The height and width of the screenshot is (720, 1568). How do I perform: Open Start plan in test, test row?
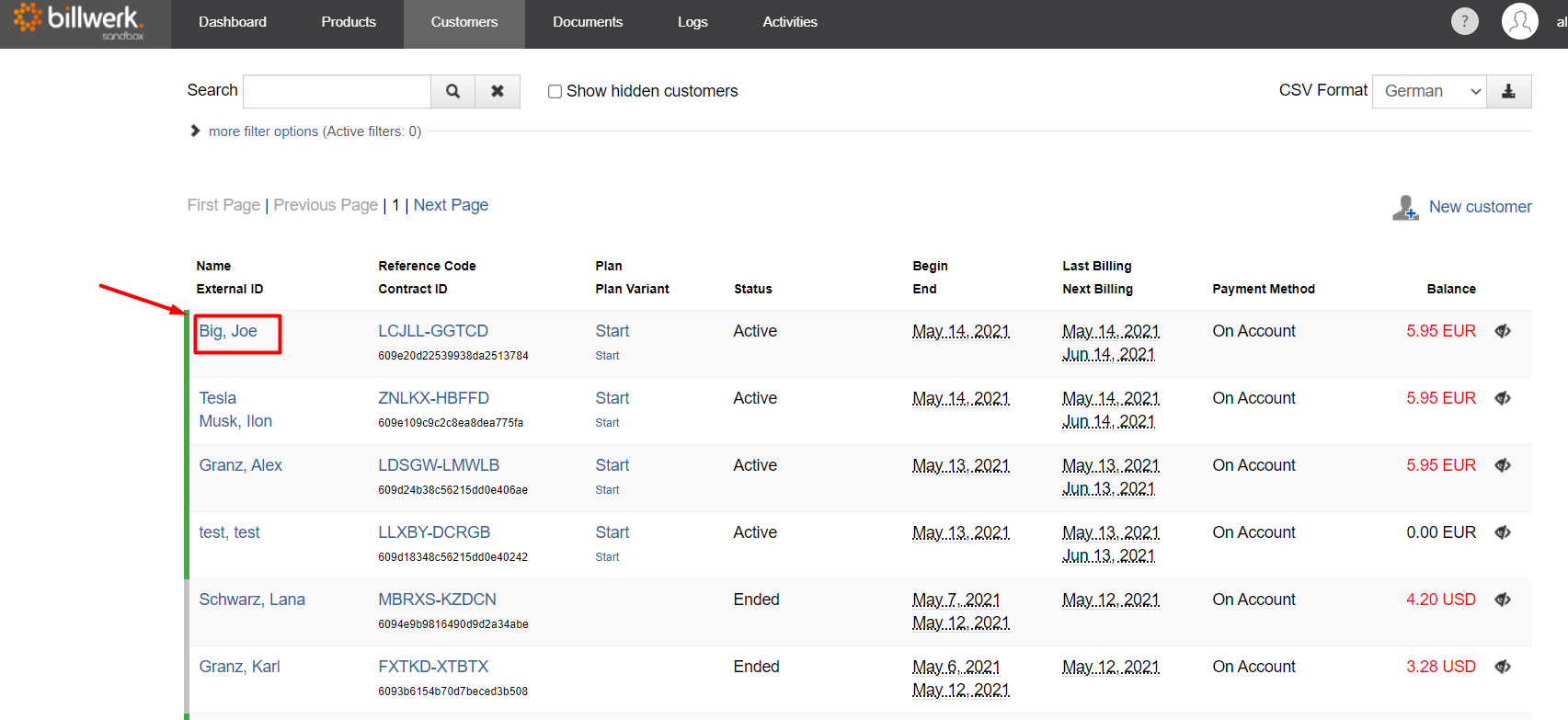(612, 532)
